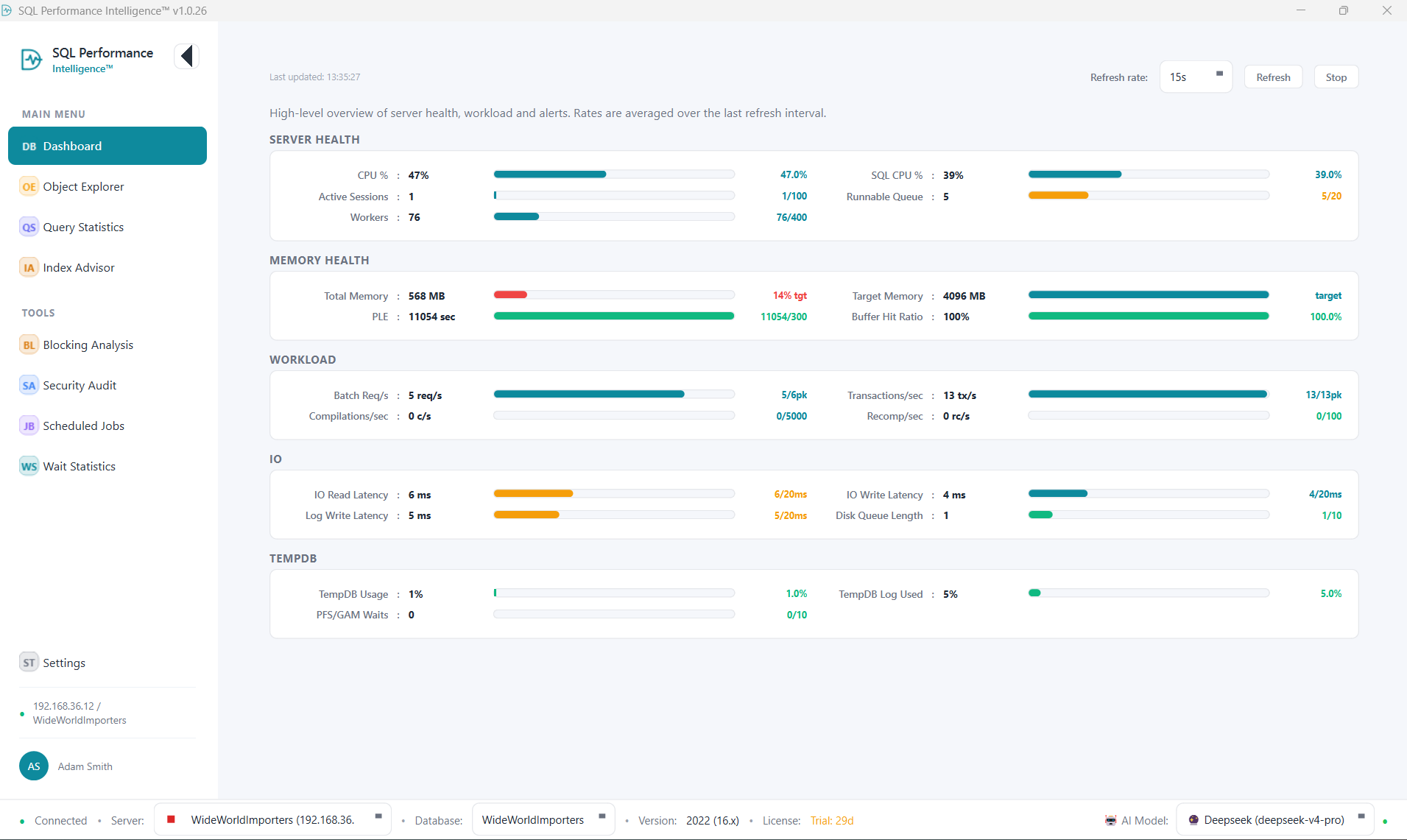This screenshot has height=840, width=1407.
Task: Click the OE Object Explorer icon
Action: (x=29, y=187)
